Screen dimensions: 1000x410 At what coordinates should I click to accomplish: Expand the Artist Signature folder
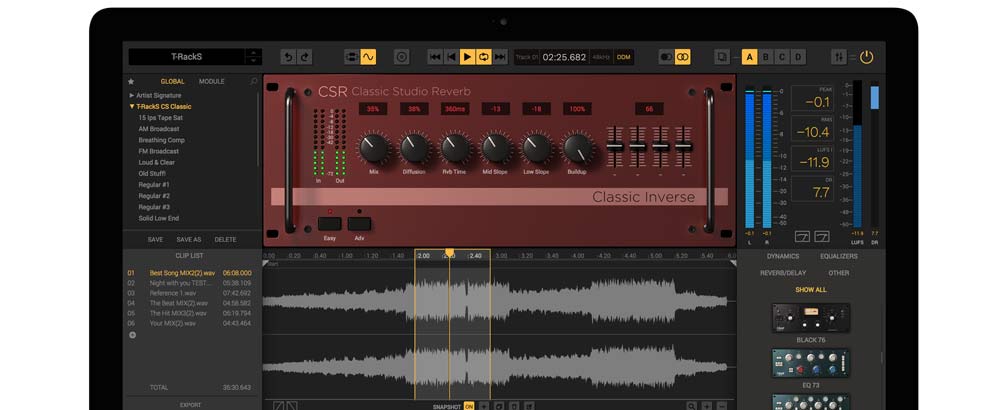click(132, 95)
